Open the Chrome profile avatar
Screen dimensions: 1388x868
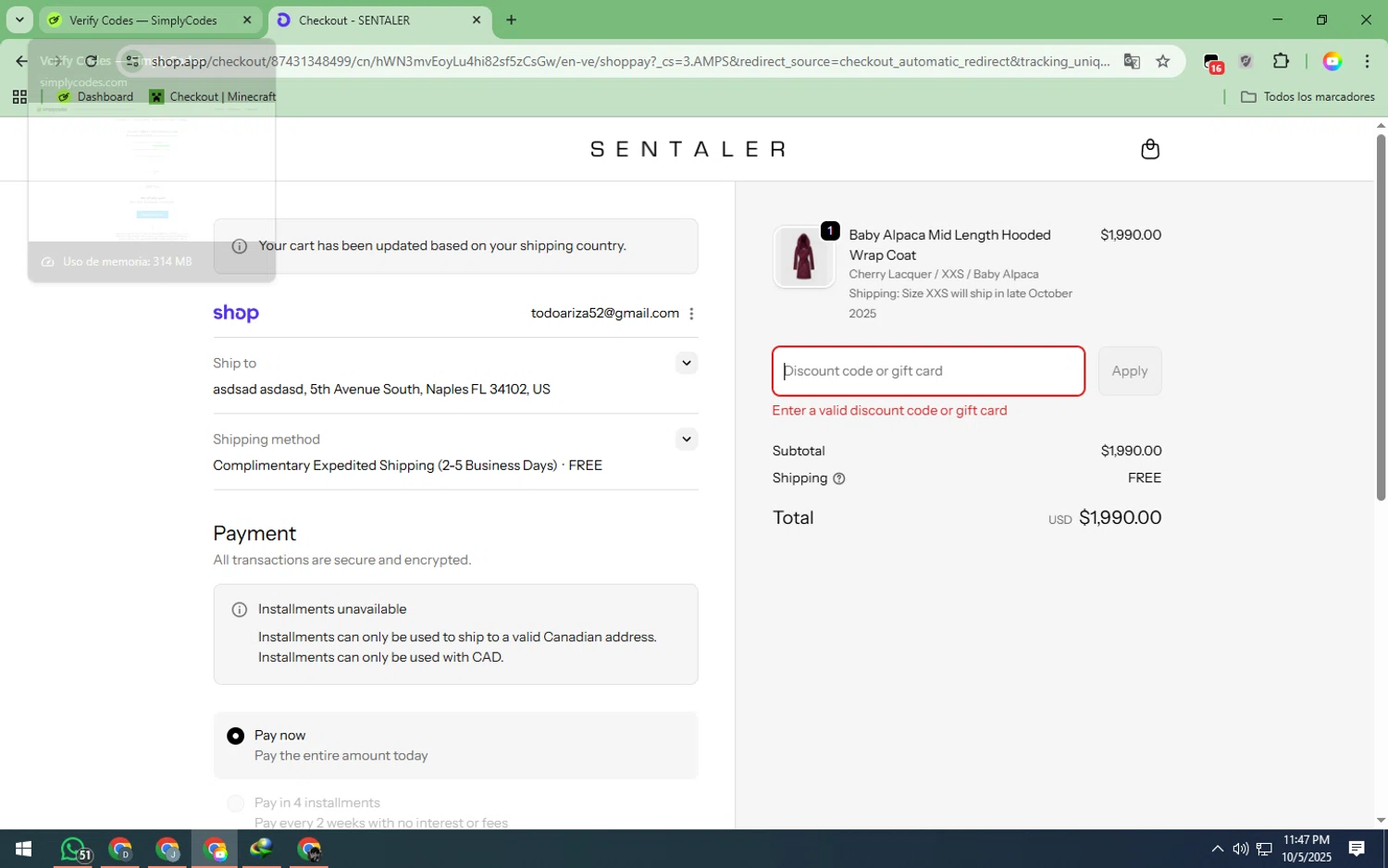pos(1332,61)
